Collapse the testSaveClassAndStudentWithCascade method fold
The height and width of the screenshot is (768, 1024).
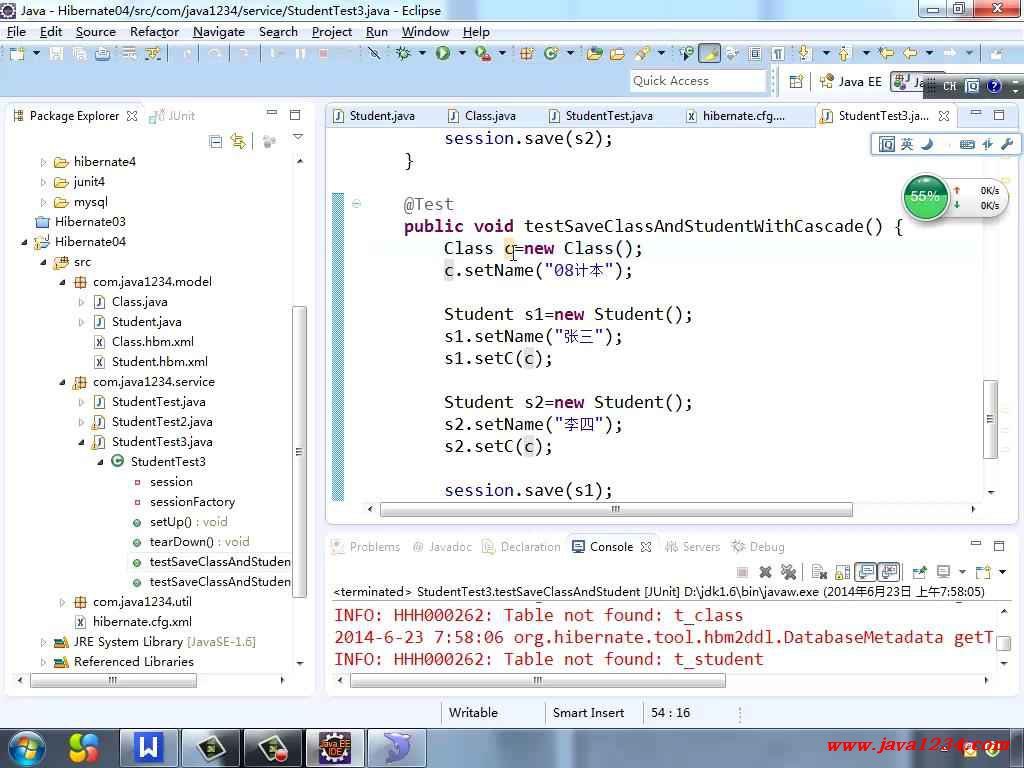coord(357,204)
